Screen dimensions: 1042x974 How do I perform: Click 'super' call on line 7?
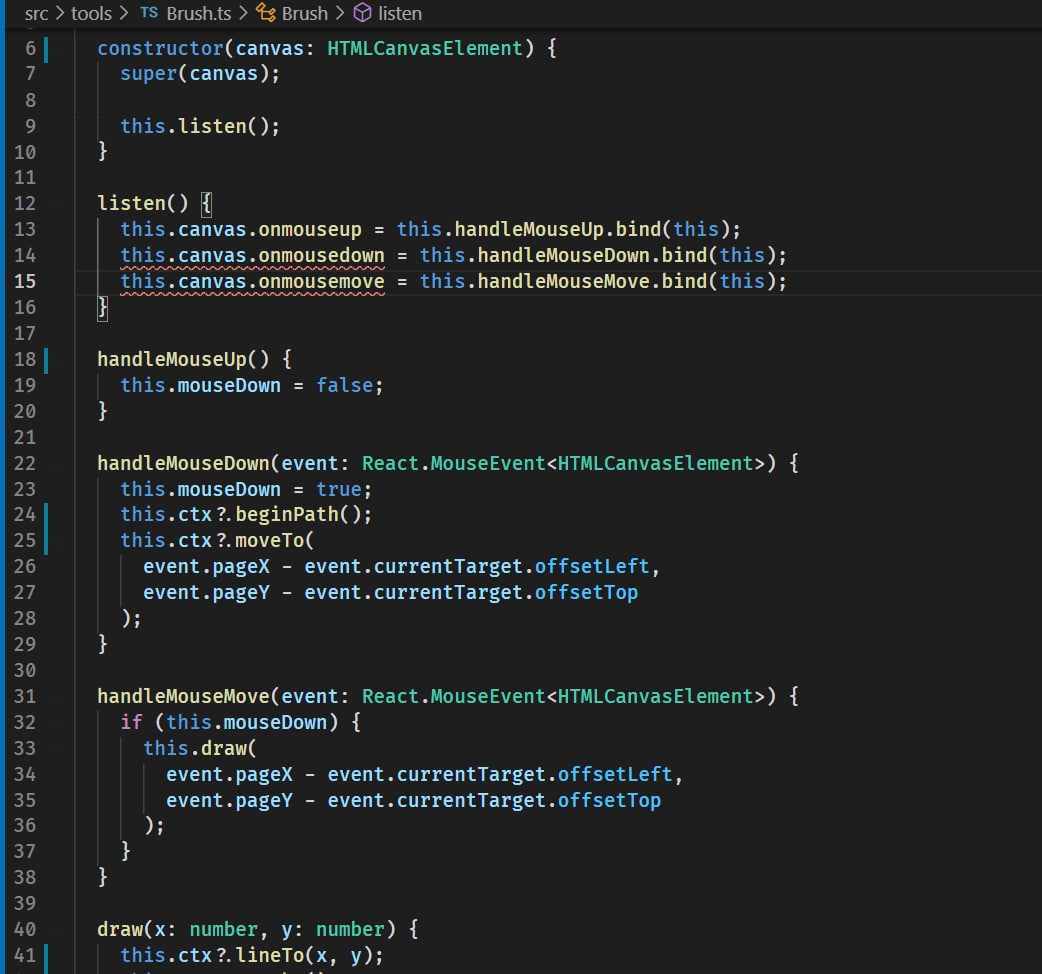coord(148,74)
